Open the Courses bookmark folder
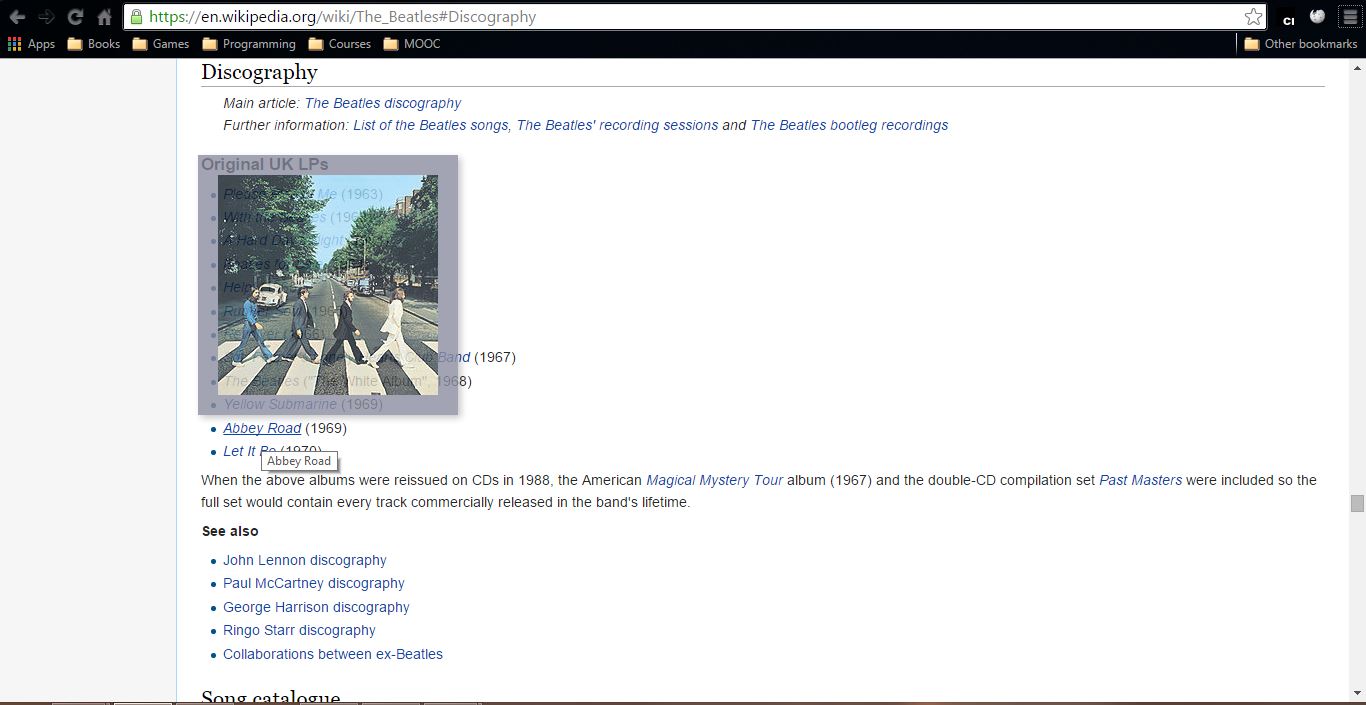The image size is (1366, 705). [340, 44]
